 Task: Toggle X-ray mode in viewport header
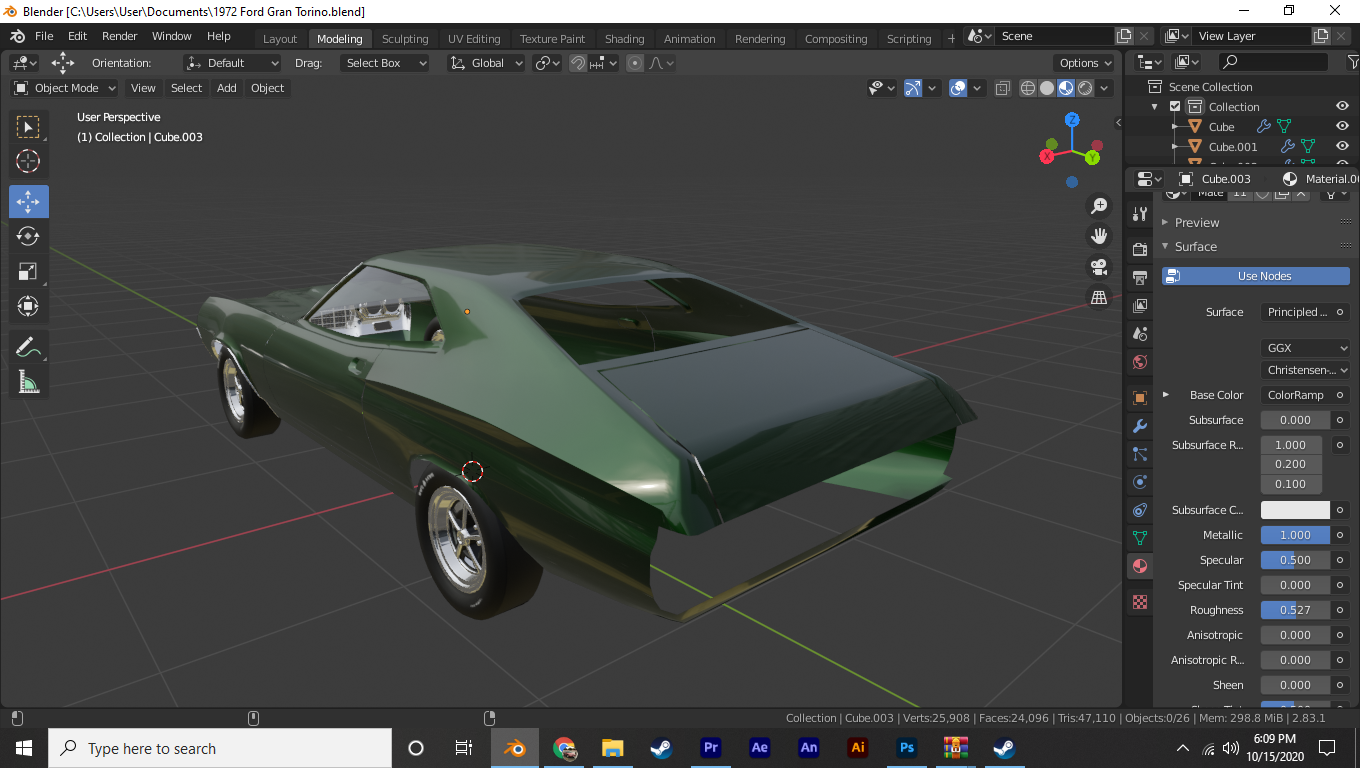tap(1003, 88)
